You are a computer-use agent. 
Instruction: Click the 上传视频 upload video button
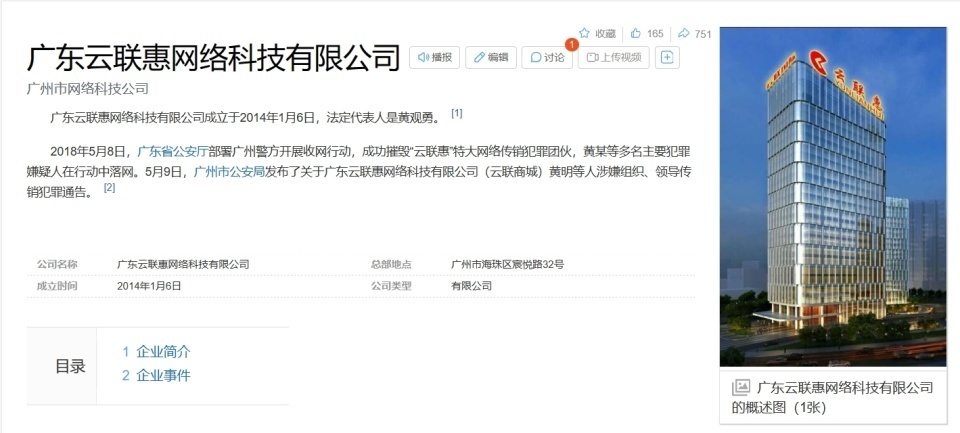613,57
